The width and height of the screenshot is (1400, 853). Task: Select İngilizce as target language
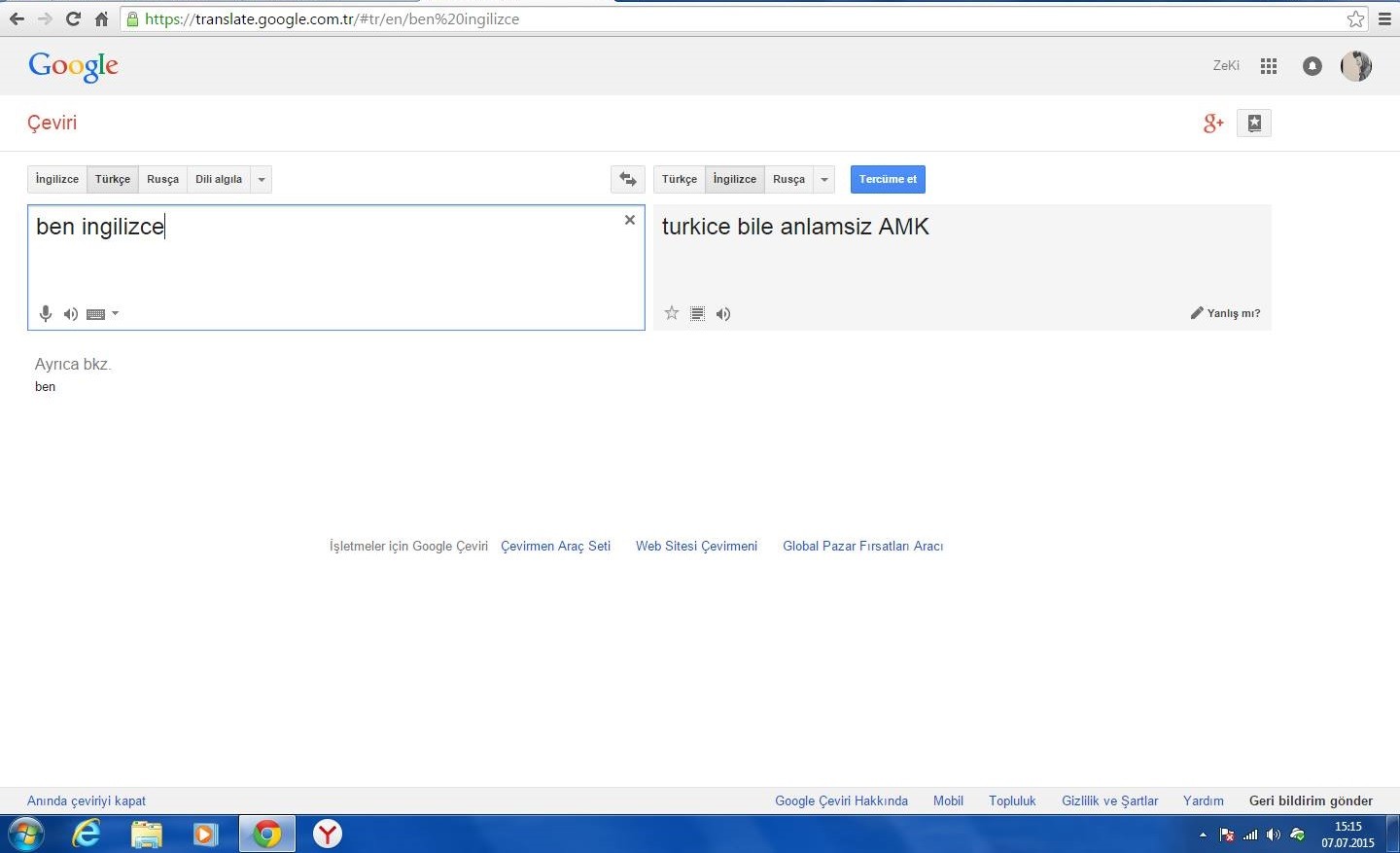click(735, 179)
